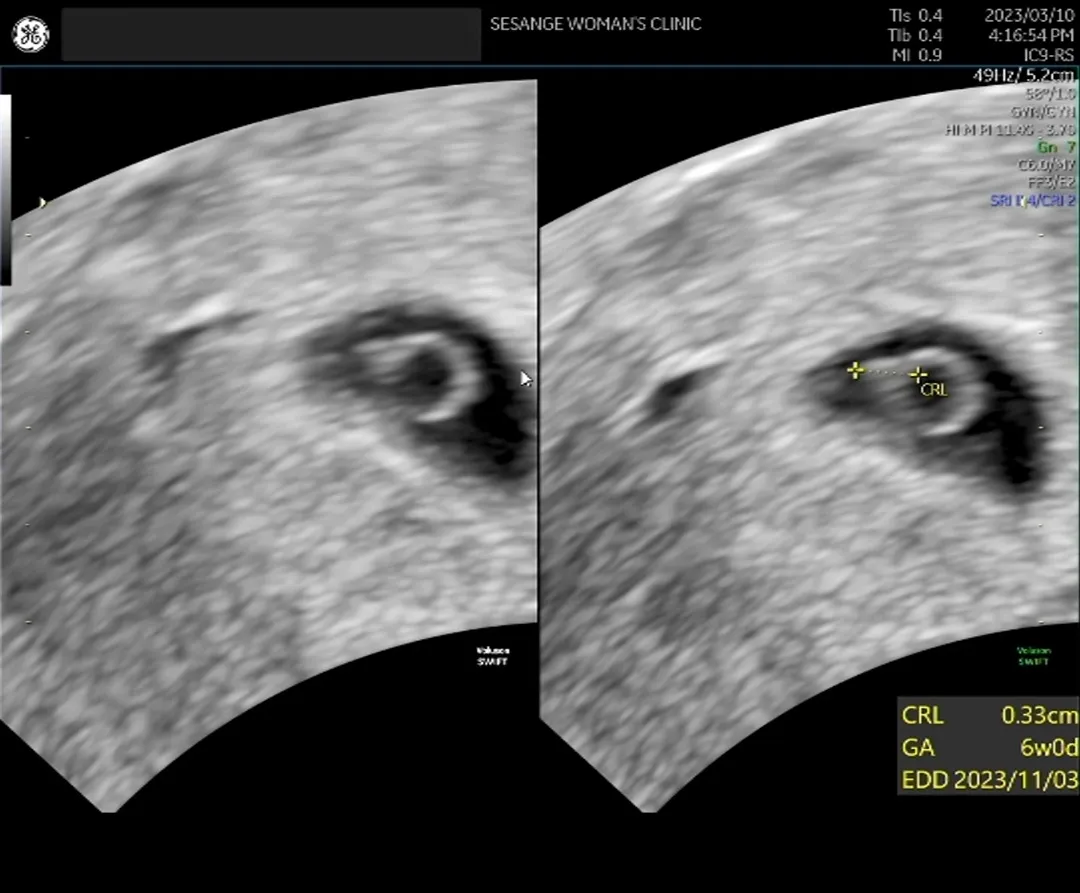Click the SRI II 4/CRI 2 setting
The image size is (1080, 893).
click(x=1032, y=200)
